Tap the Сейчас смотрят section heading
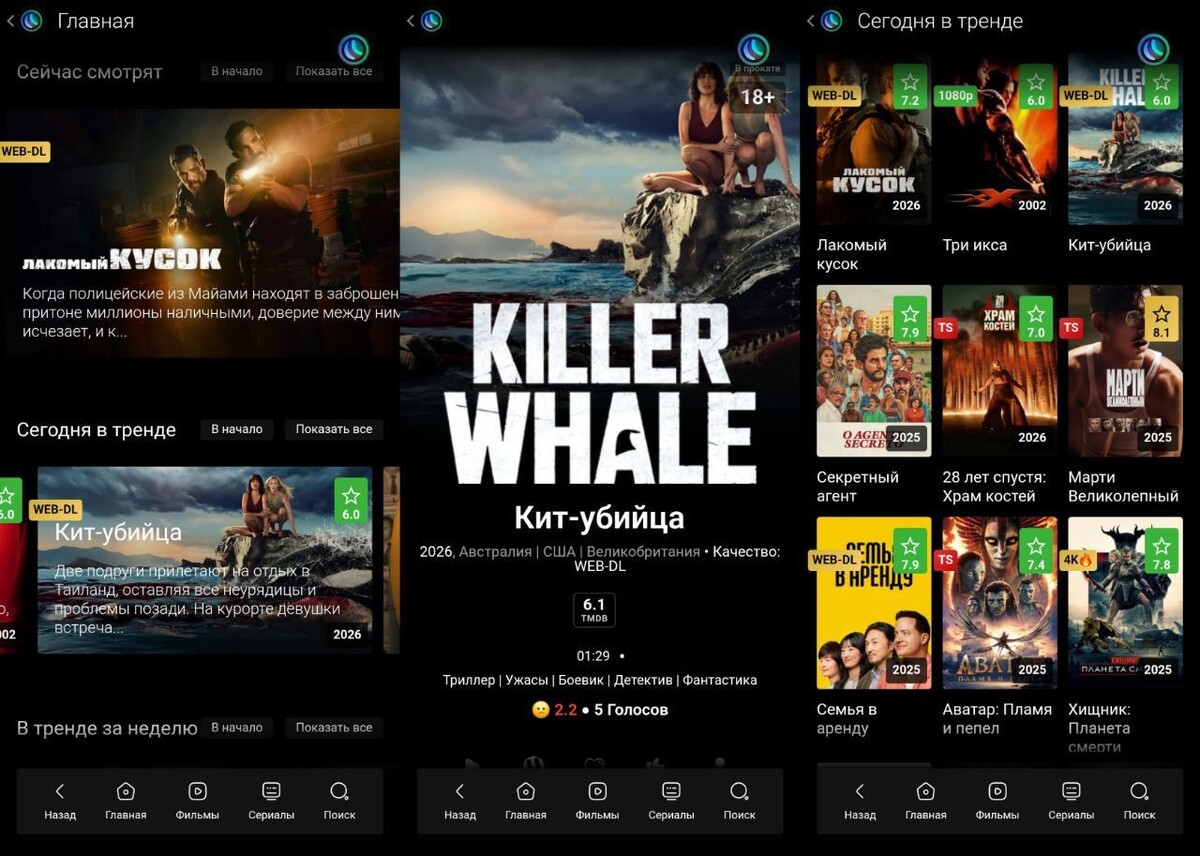 click(x=89, y=72)
